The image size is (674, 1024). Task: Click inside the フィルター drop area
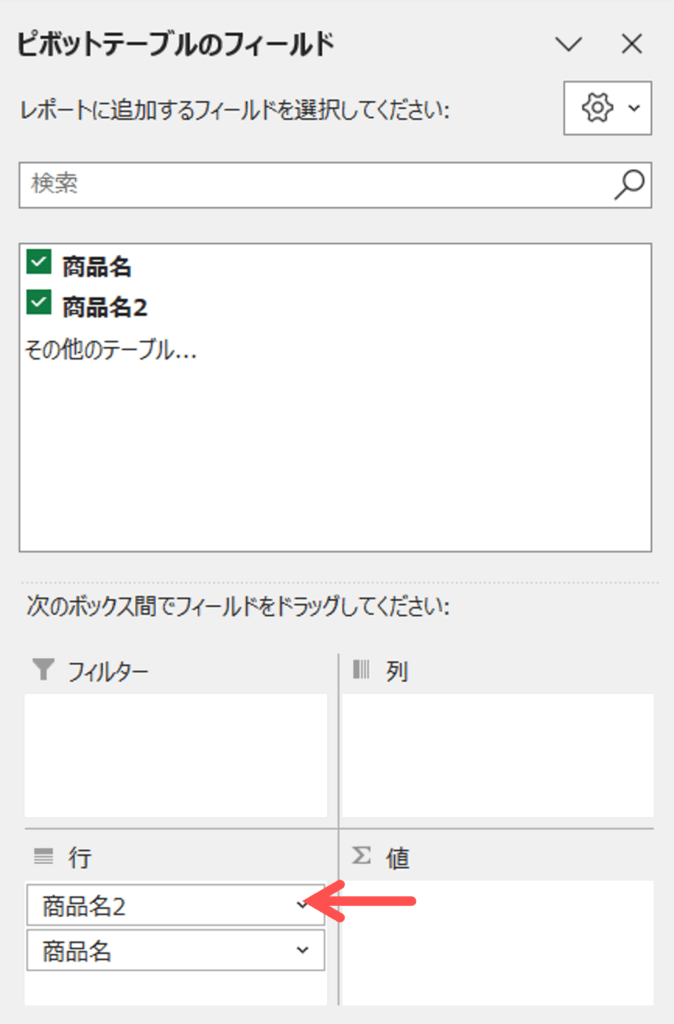(x=176, y=755)
